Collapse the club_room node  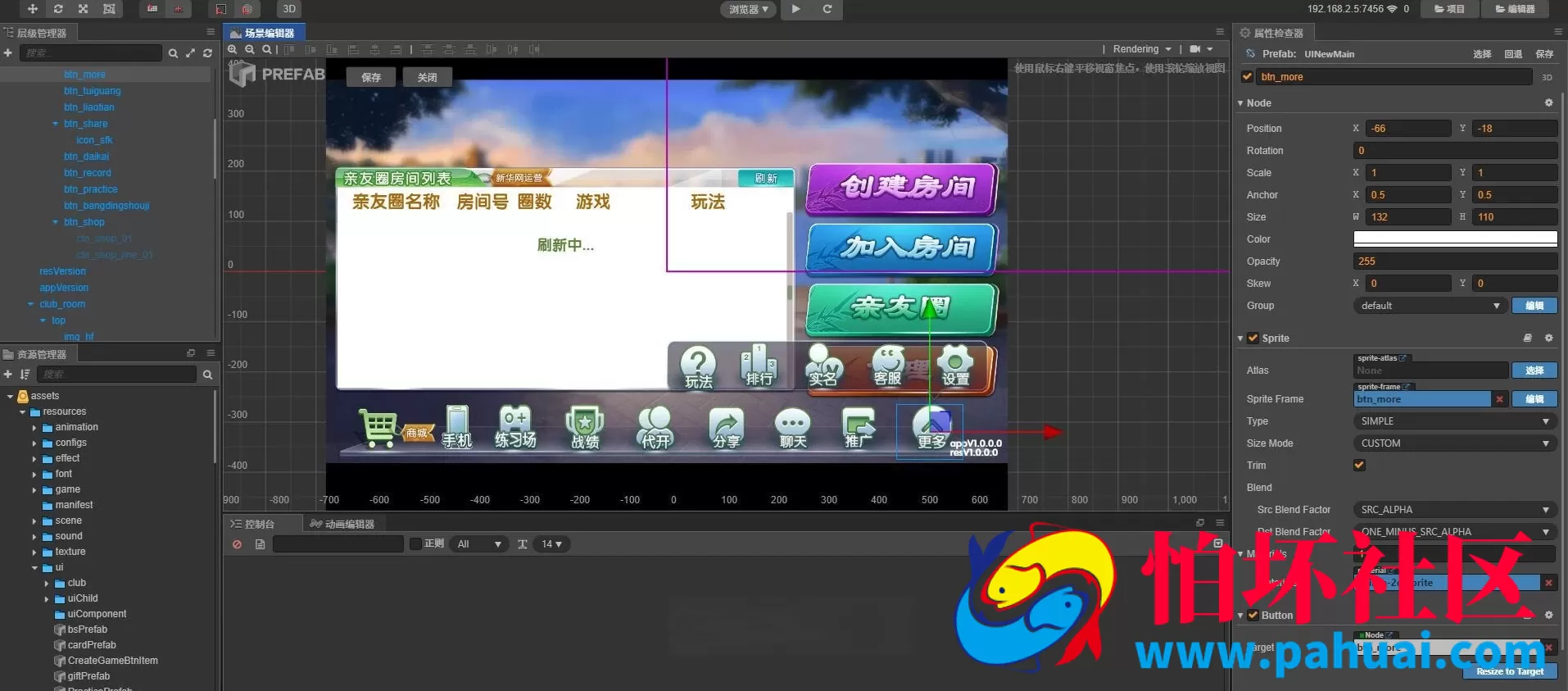[x=30, y=304]
